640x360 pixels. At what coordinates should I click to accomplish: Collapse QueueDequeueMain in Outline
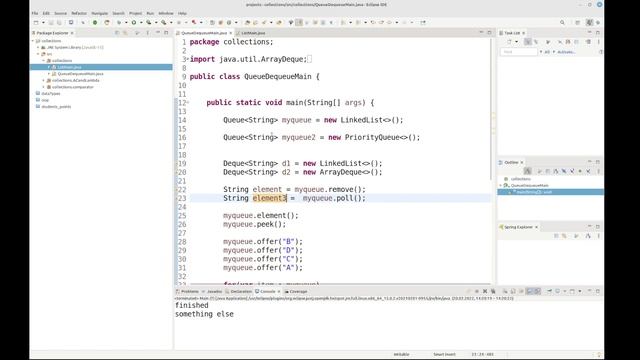pos(501,185)
